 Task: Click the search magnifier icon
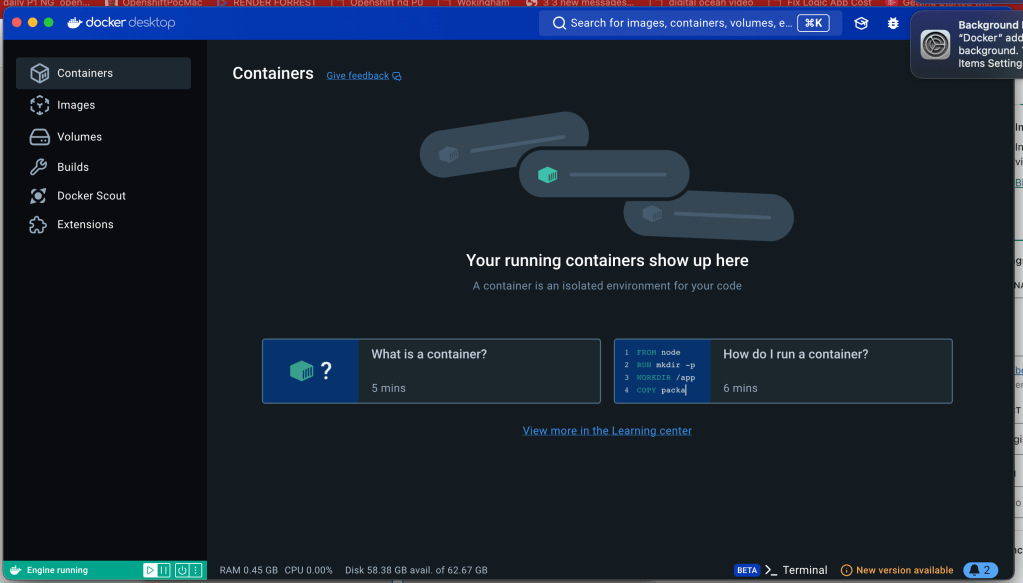(x=559, y=23)
